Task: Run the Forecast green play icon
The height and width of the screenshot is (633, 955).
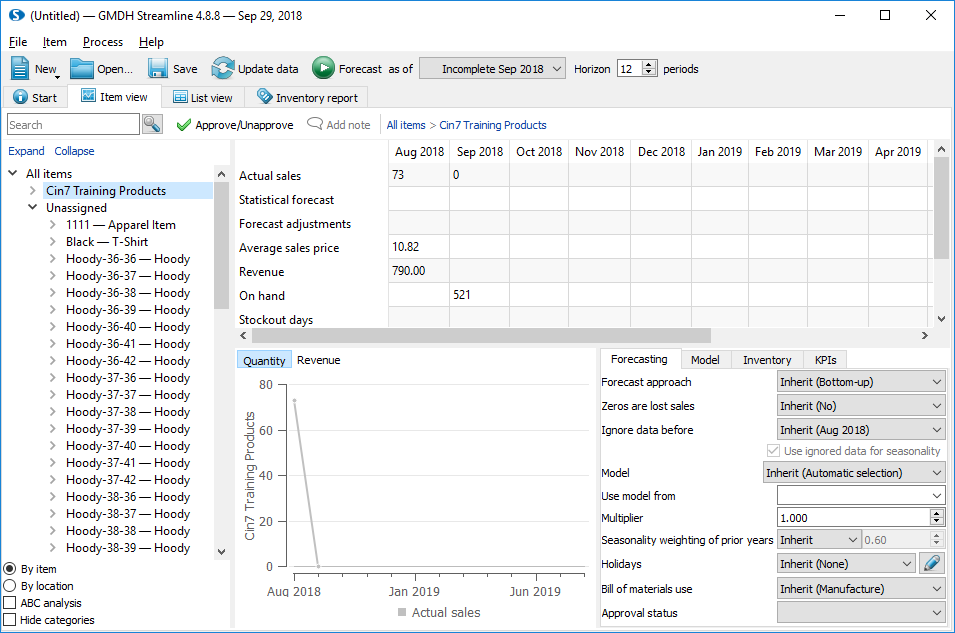Action: pyautogui.click(x=323, y=68)
